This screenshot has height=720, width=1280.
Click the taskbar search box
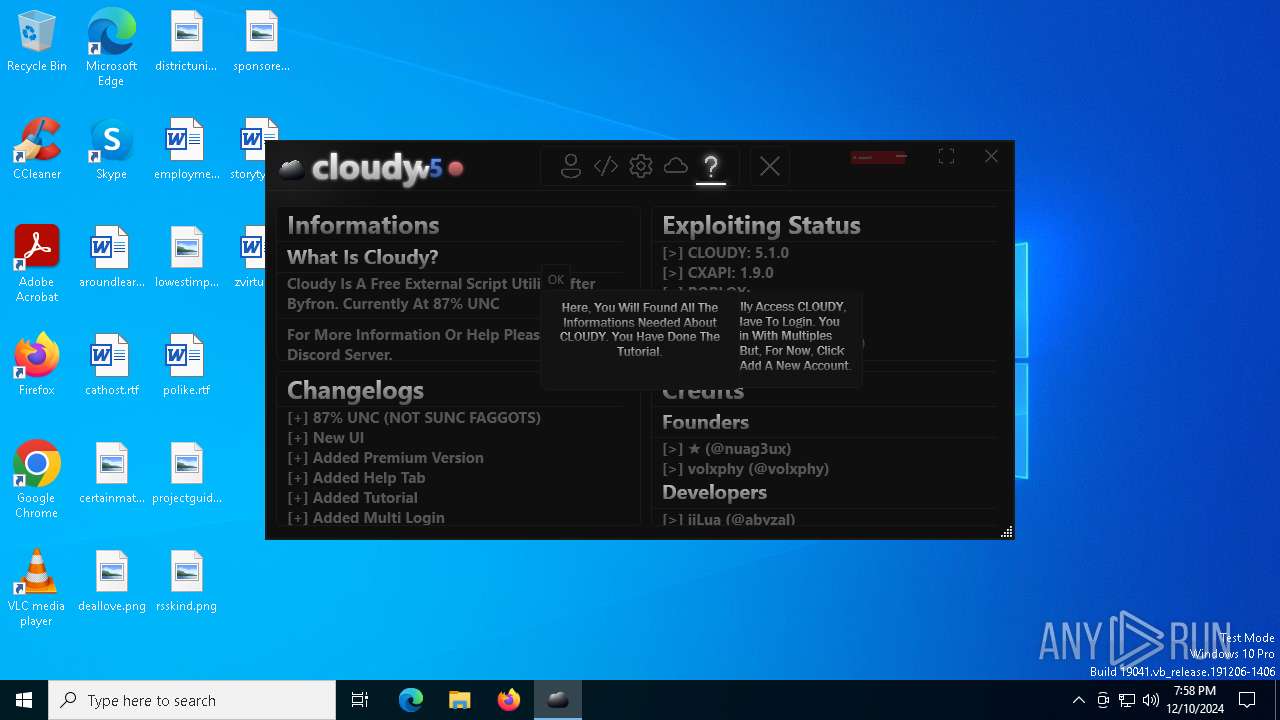pyautogui.click(x=192, y=700)
